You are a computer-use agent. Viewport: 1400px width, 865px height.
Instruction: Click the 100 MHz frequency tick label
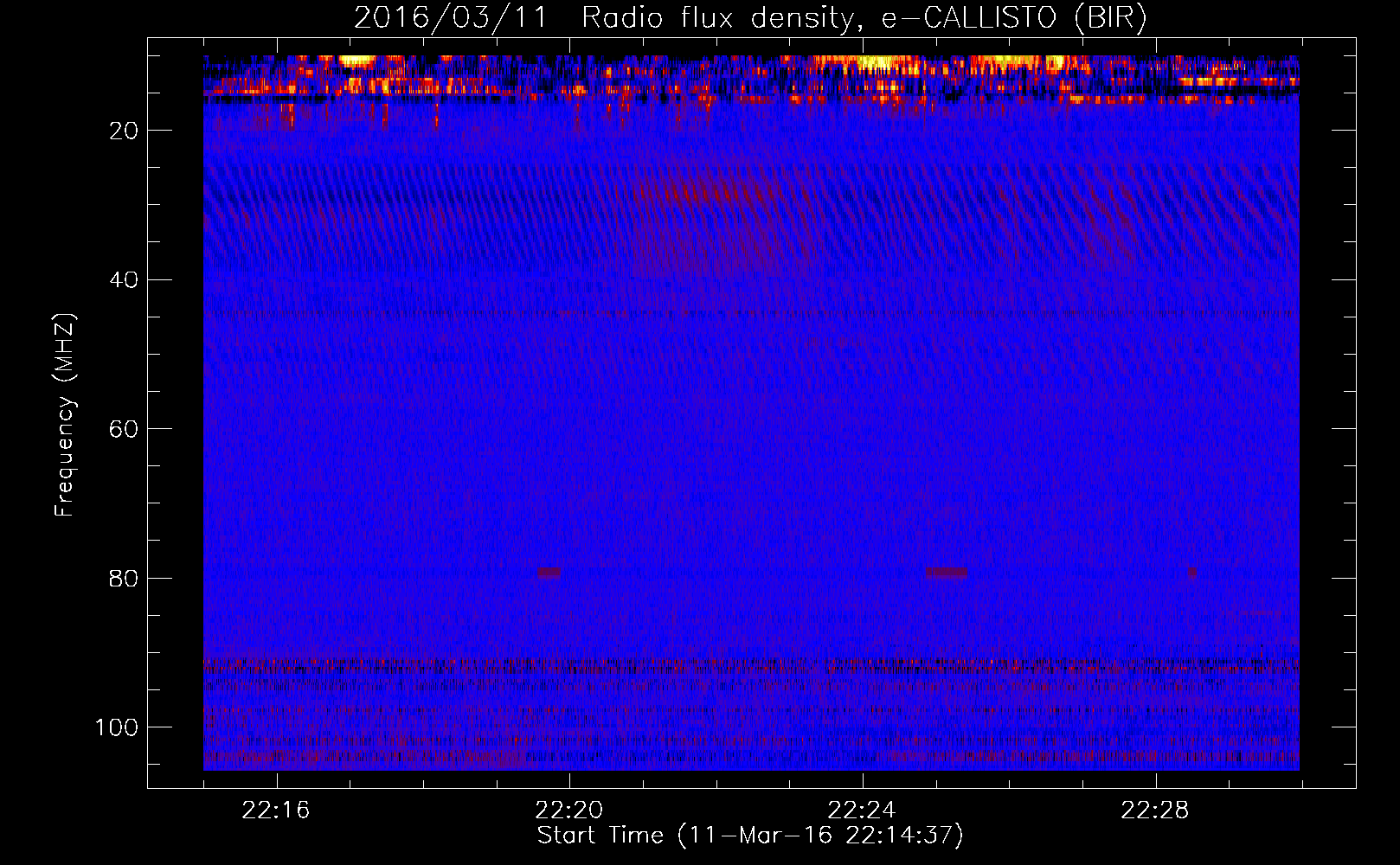click(117, 727)
